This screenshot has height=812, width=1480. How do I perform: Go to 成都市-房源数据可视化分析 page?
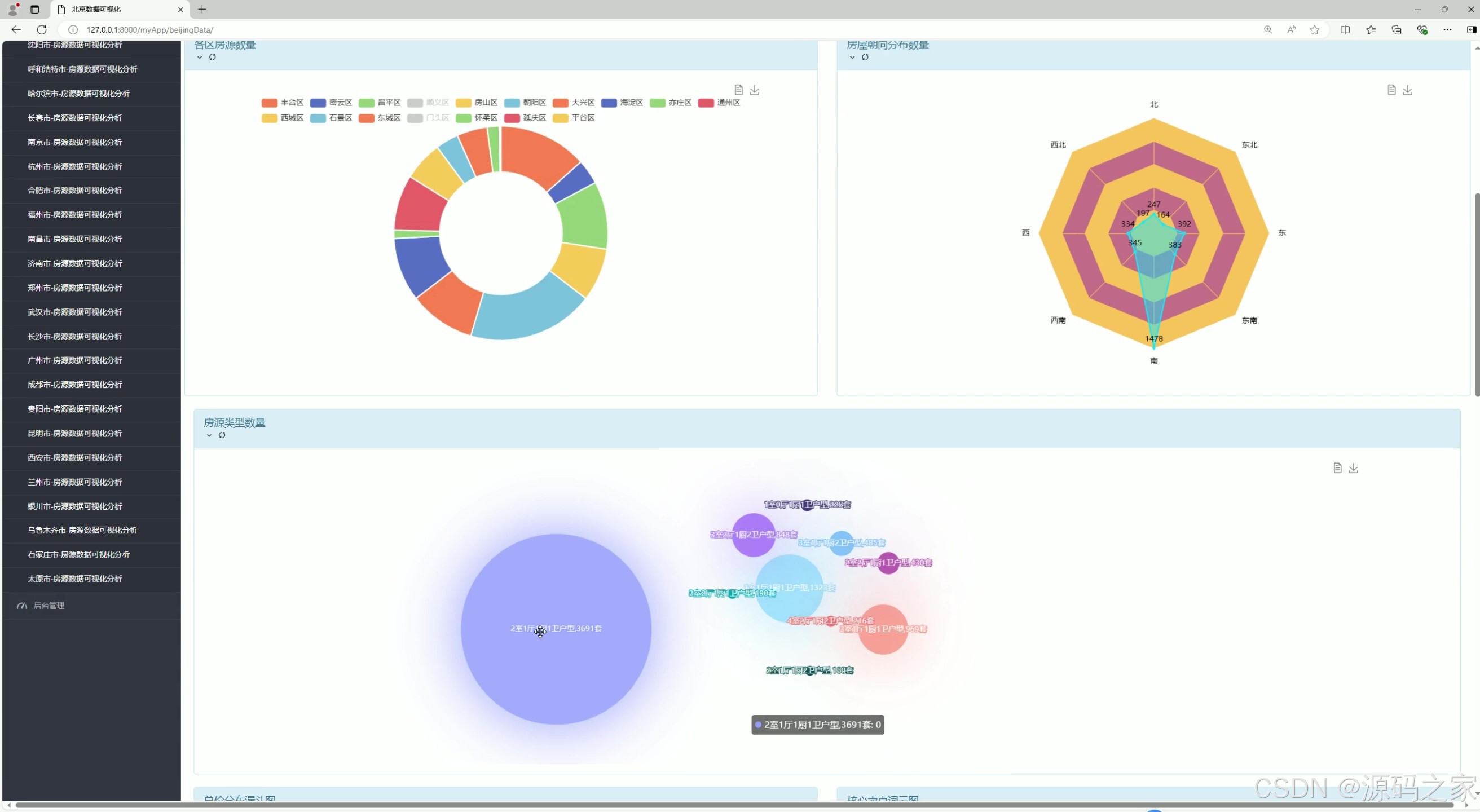(74, 384)
